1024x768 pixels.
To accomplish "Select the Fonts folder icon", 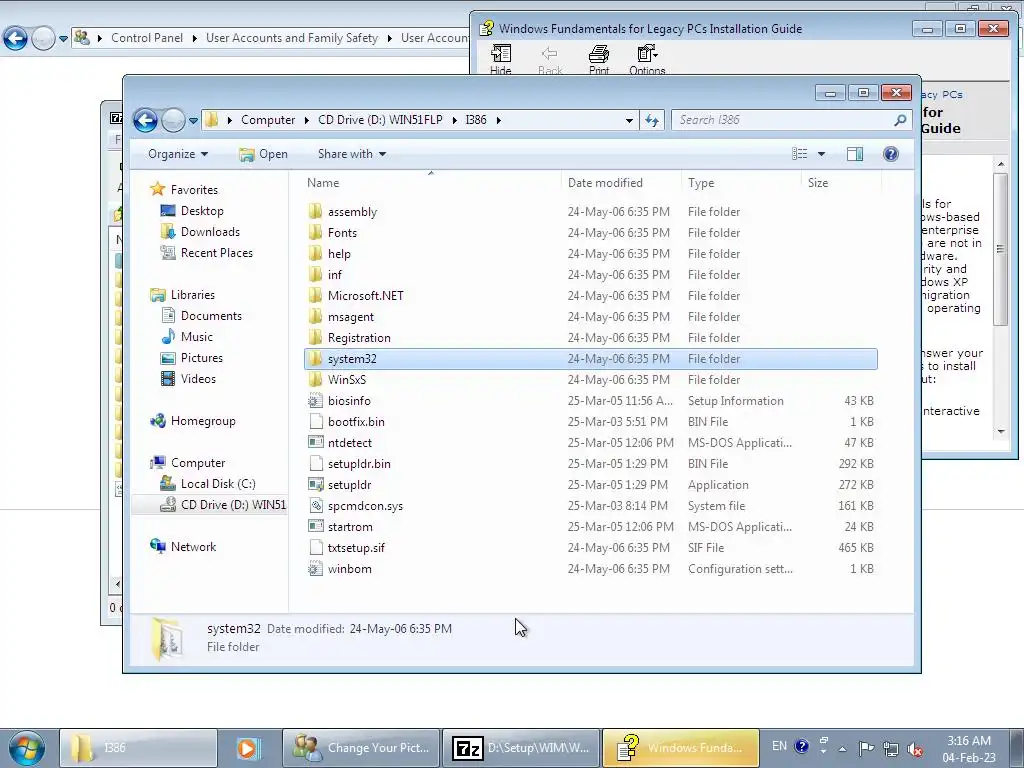I will (x=315, y=232).
